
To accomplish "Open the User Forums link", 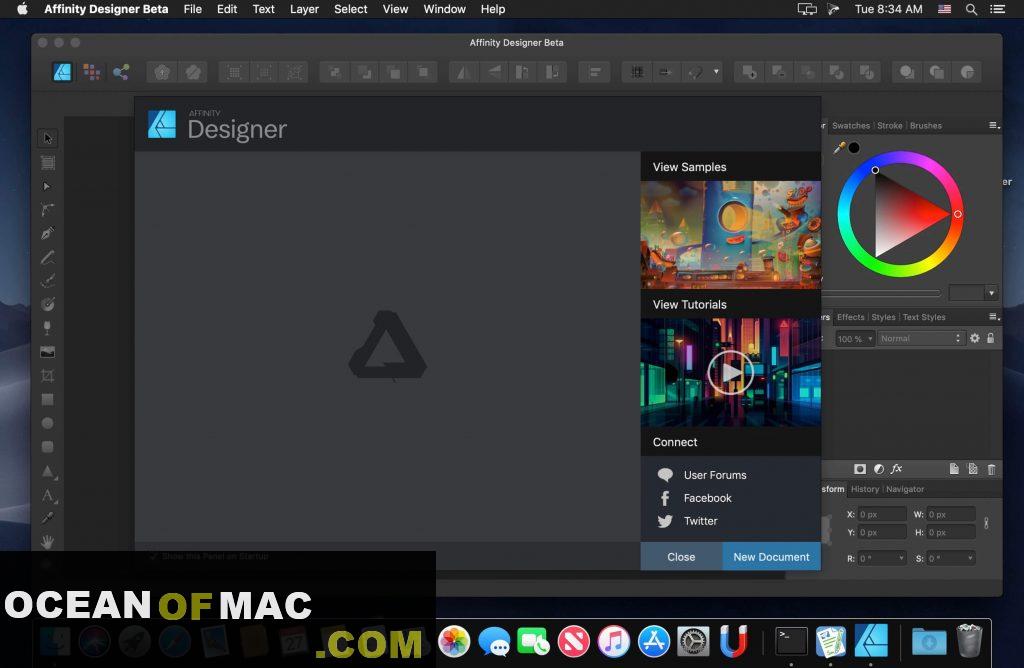I will tap(714, 475).
